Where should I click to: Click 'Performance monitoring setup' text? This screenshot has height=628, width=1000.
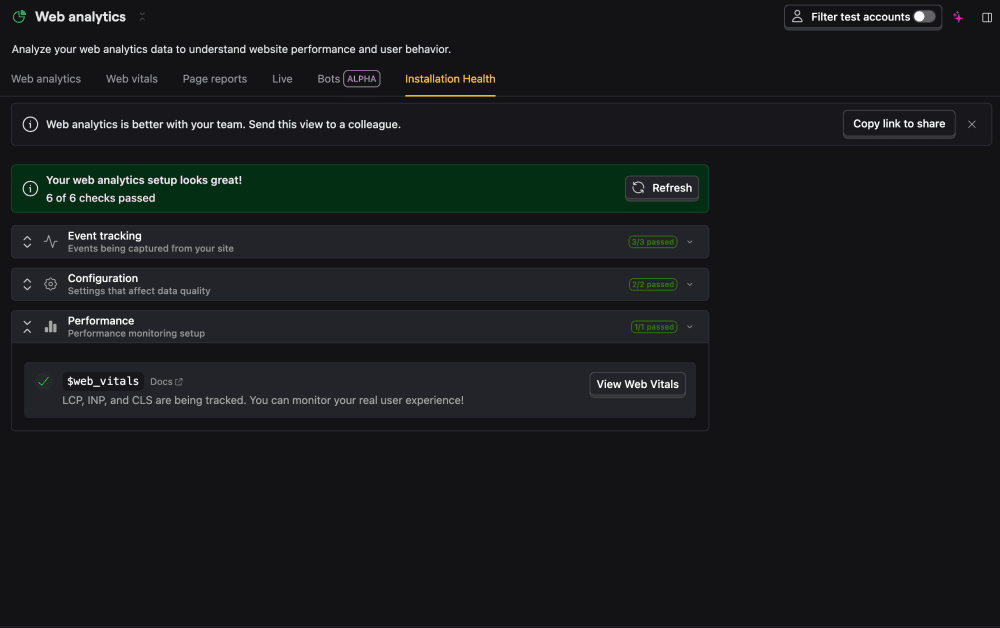click(x=136, y=333)
